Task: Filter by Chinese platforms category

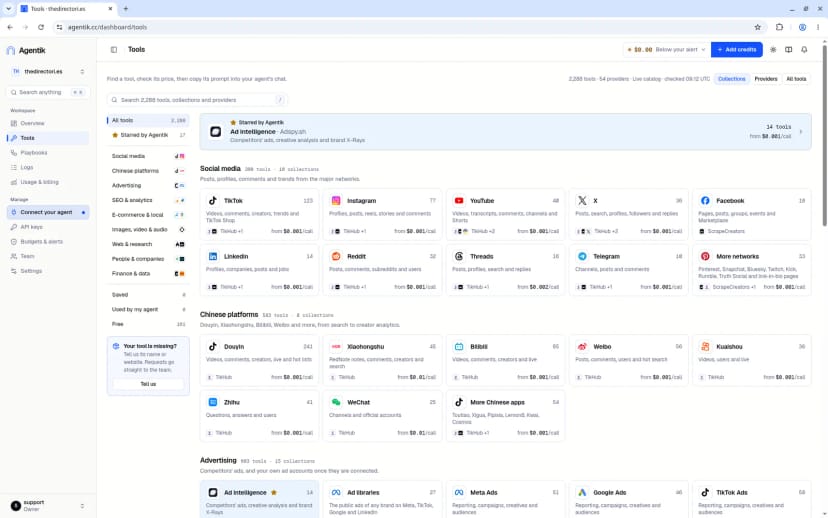Action: [148, 171]
